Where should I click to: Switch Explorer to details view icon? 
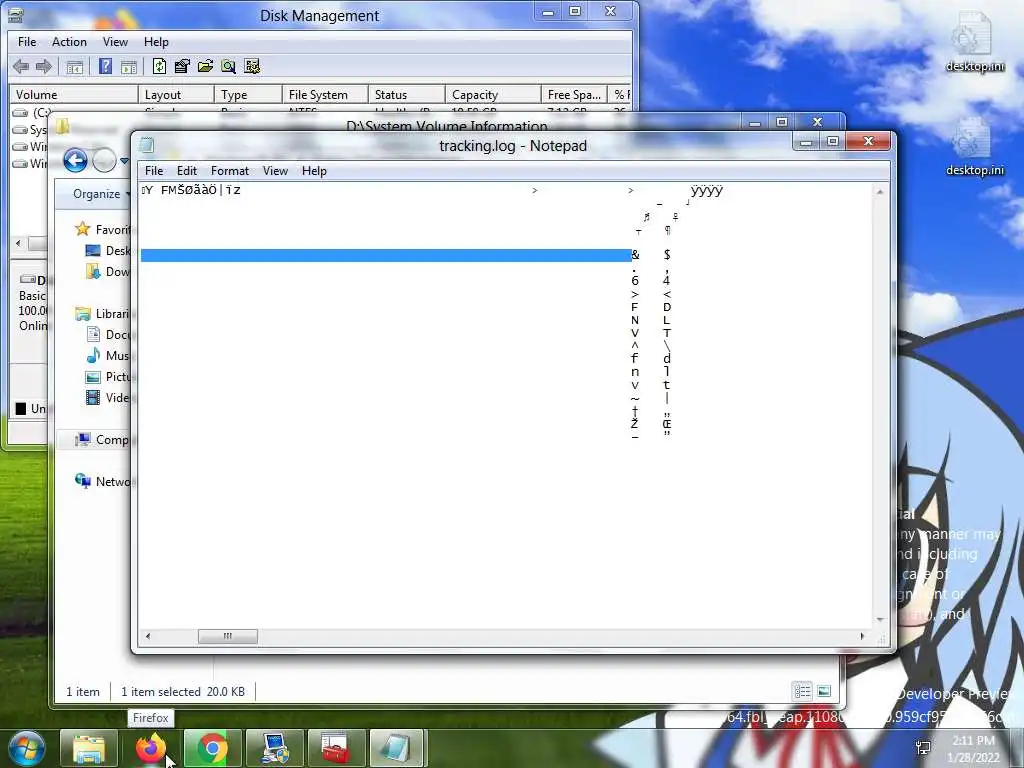coord(802,691)
